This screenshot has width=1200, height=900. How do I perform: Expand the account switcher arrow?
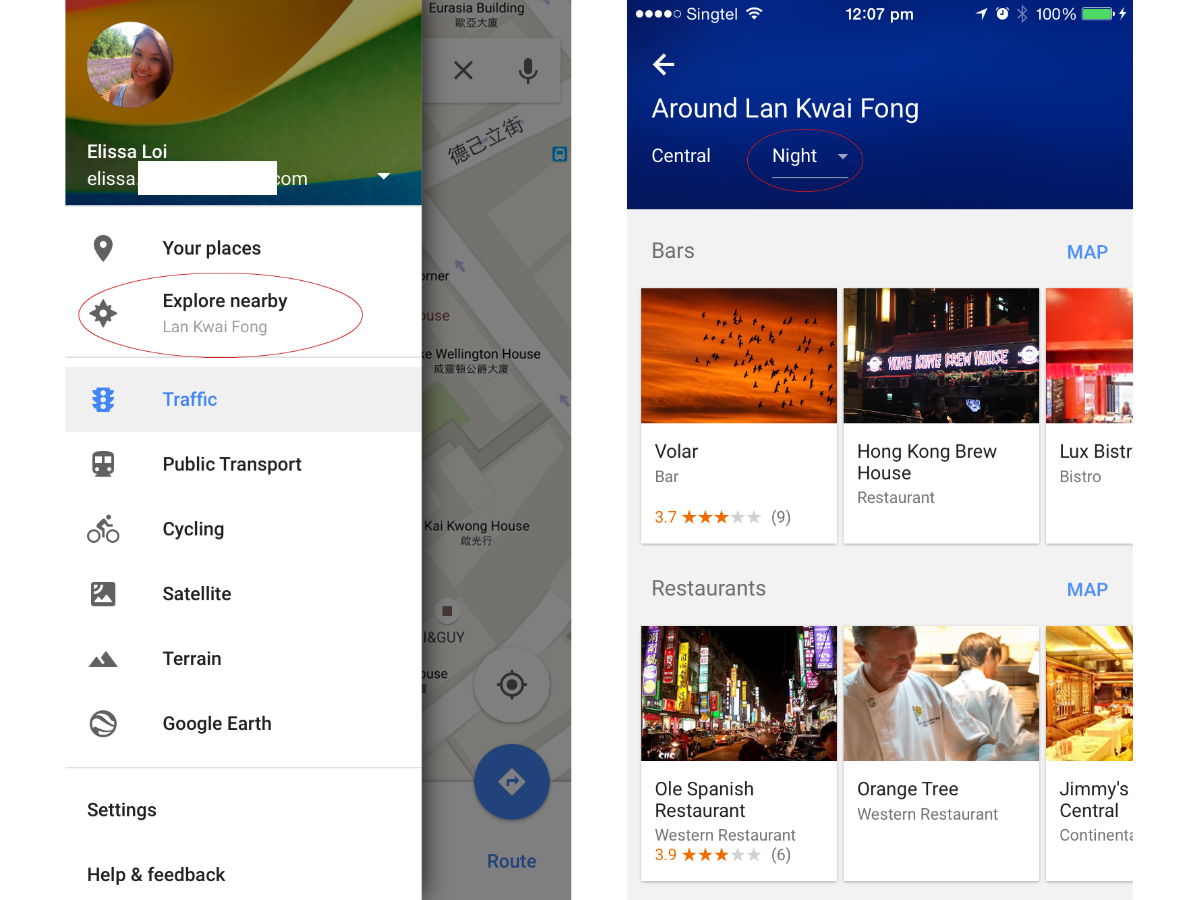coord(383,177)
